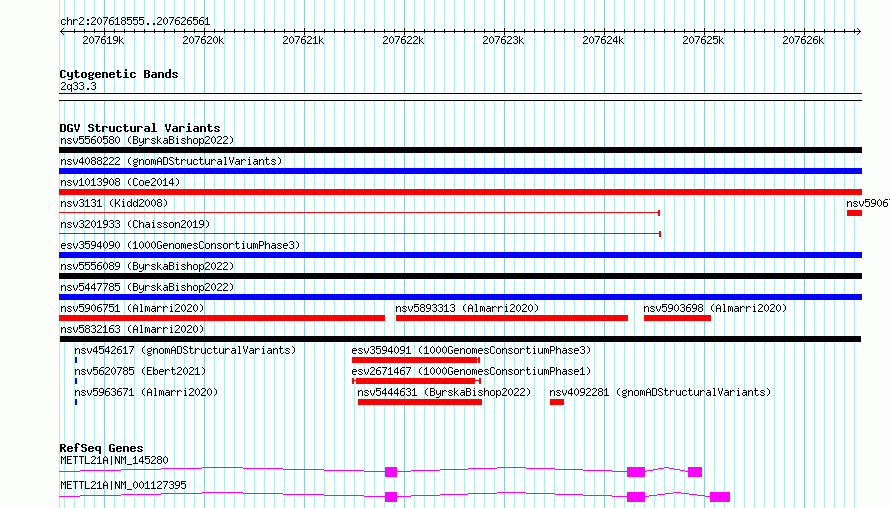890x508 pixels.
Task: Open the nsv5447785 (ByrskaBishop2022) label
Action: [x=147, y=287]
